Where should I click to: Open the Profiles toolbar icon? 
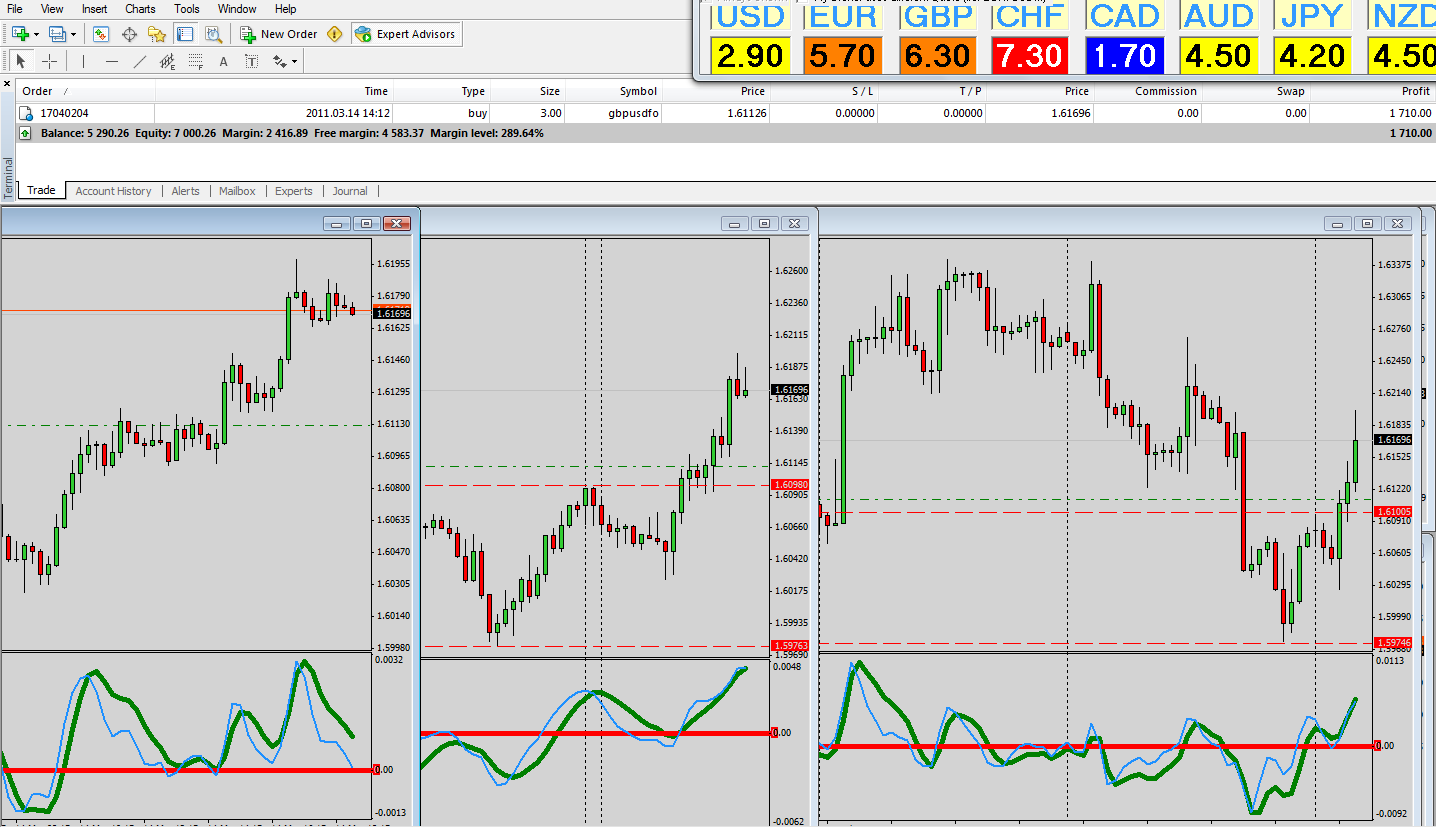click(58, 34)
